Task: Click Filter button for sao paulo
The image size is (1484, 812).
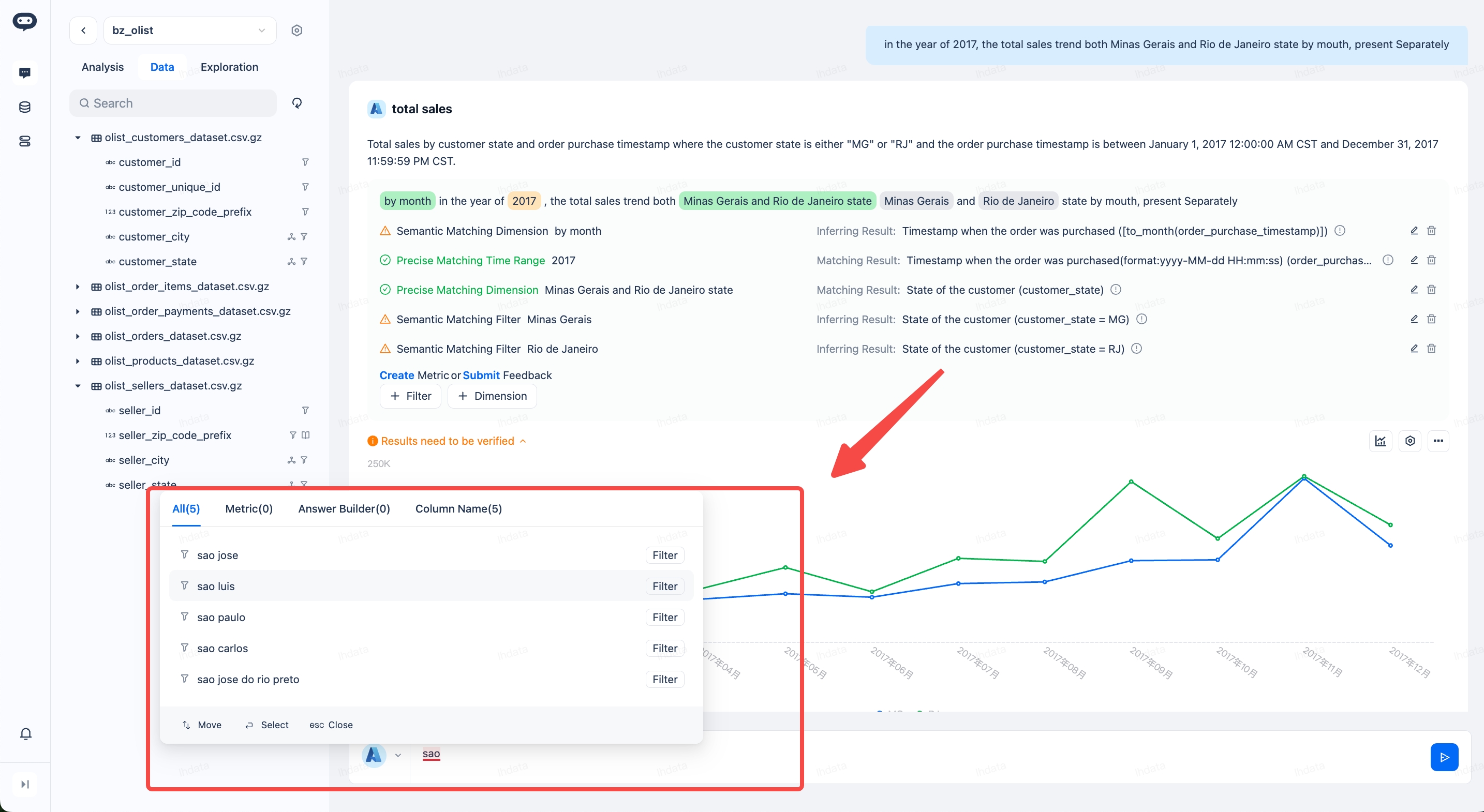Action: click(x=664, y=618)
